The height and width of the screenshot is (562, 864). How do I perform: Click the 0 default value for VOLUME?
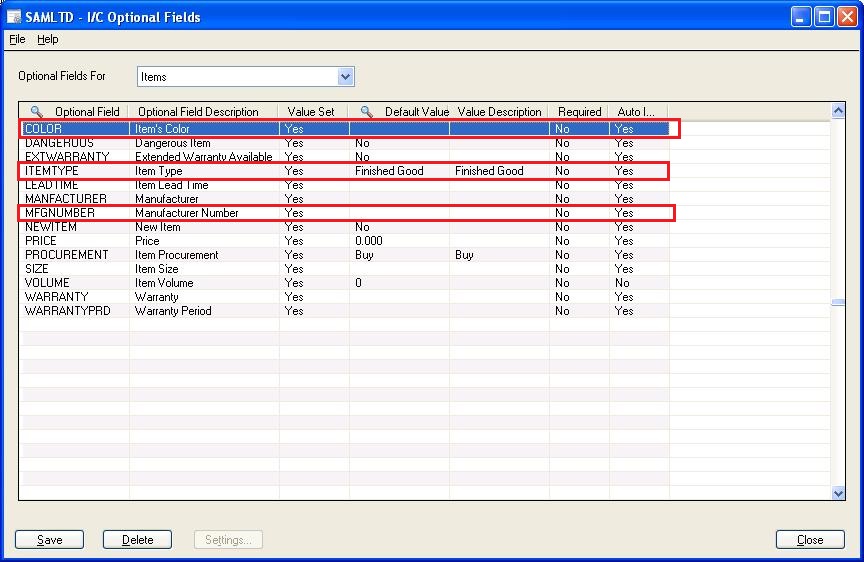click(x=399, y=283)
